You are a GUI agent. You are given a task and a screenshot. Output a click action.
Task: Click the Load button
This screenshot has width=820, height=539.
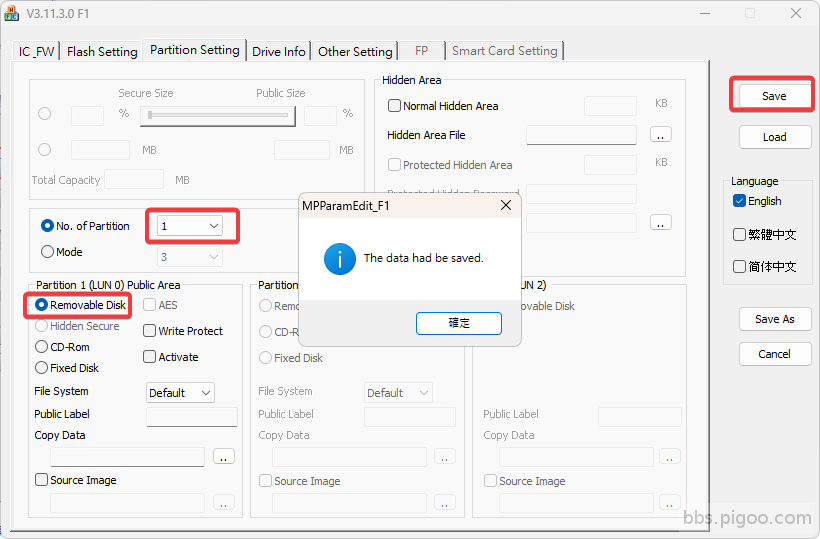pos(774,137)
